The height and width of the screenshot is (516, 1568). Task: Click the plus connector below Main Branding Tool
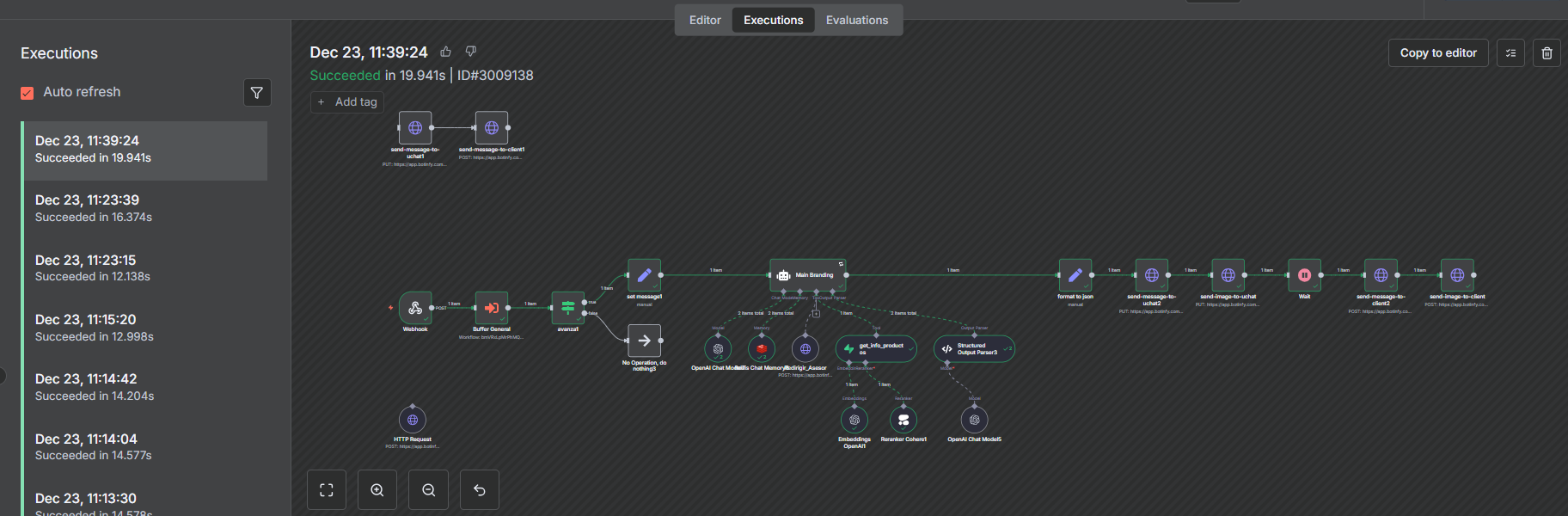tap(816, 314)
